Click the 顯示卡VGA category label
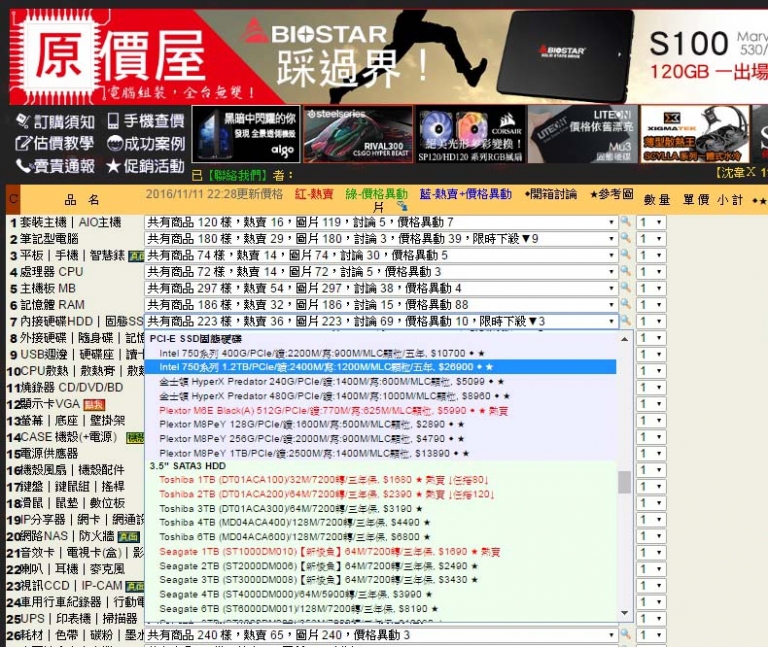This screenshot has width=768, height=647. (x=49, y=404)
